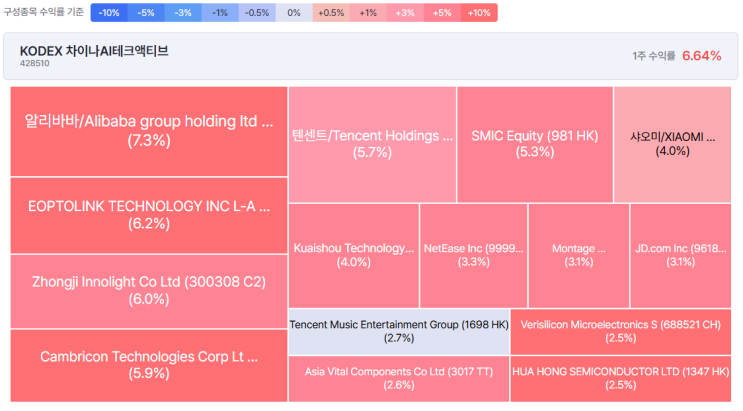
Task: Click the SMIC Equity (981 HK) tile
Action: tap(535, 145)
